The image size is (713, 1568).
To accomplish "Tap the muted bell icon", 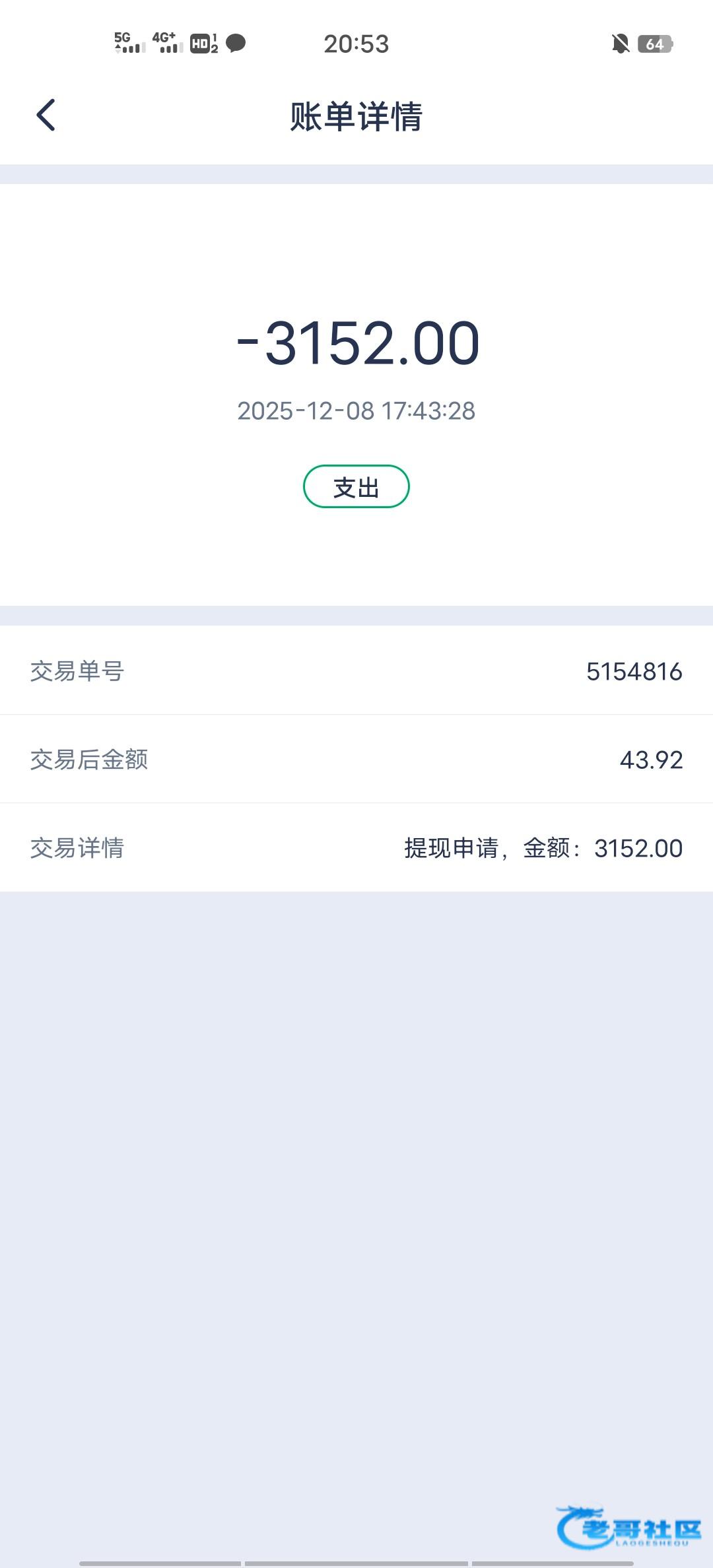I will pyautogui.click(x=621, y=44).
